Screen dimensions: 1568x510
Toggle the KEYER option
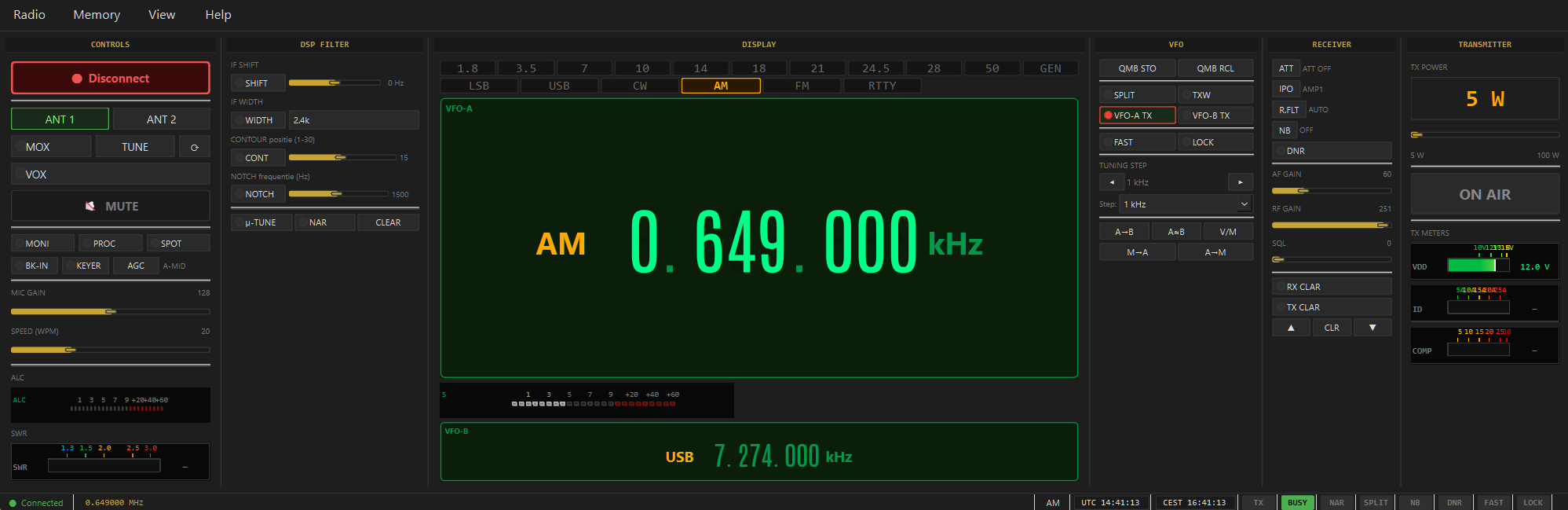[86, 266]
